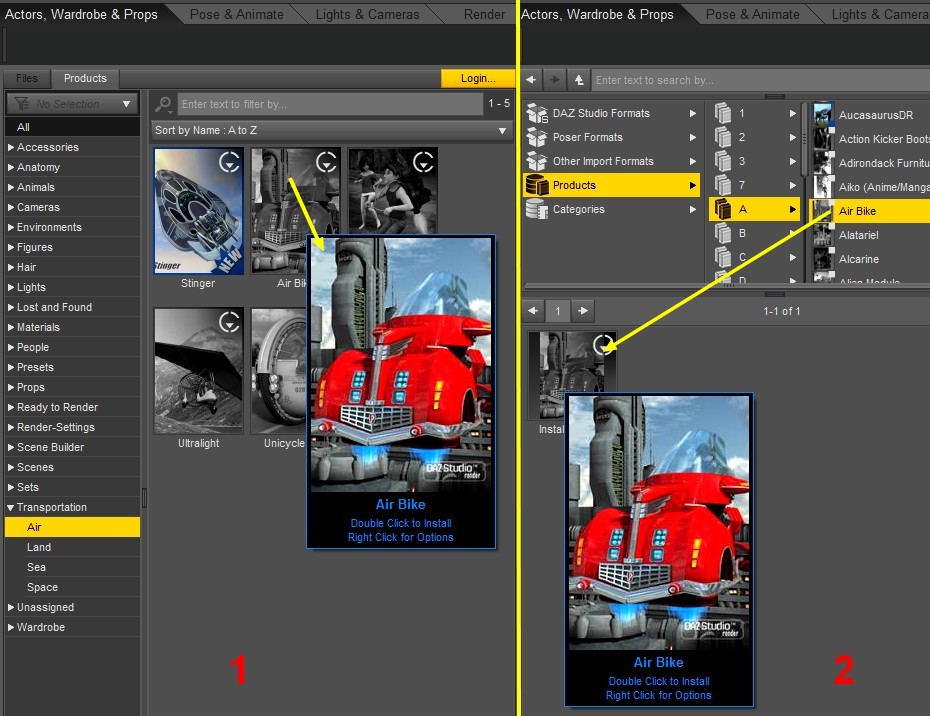Click folder 7 icon in the Products list

(722, 185)
